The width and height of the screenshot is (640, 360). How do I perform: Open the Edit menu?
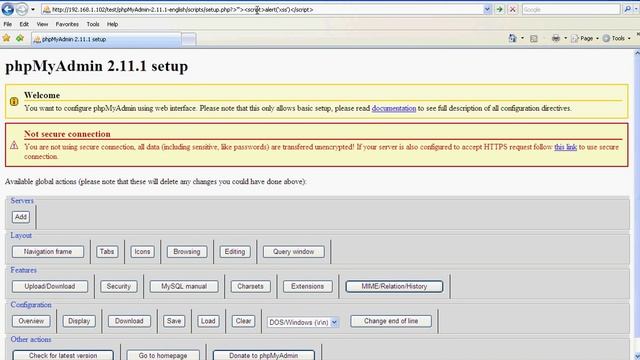click(x=24, y=24)
